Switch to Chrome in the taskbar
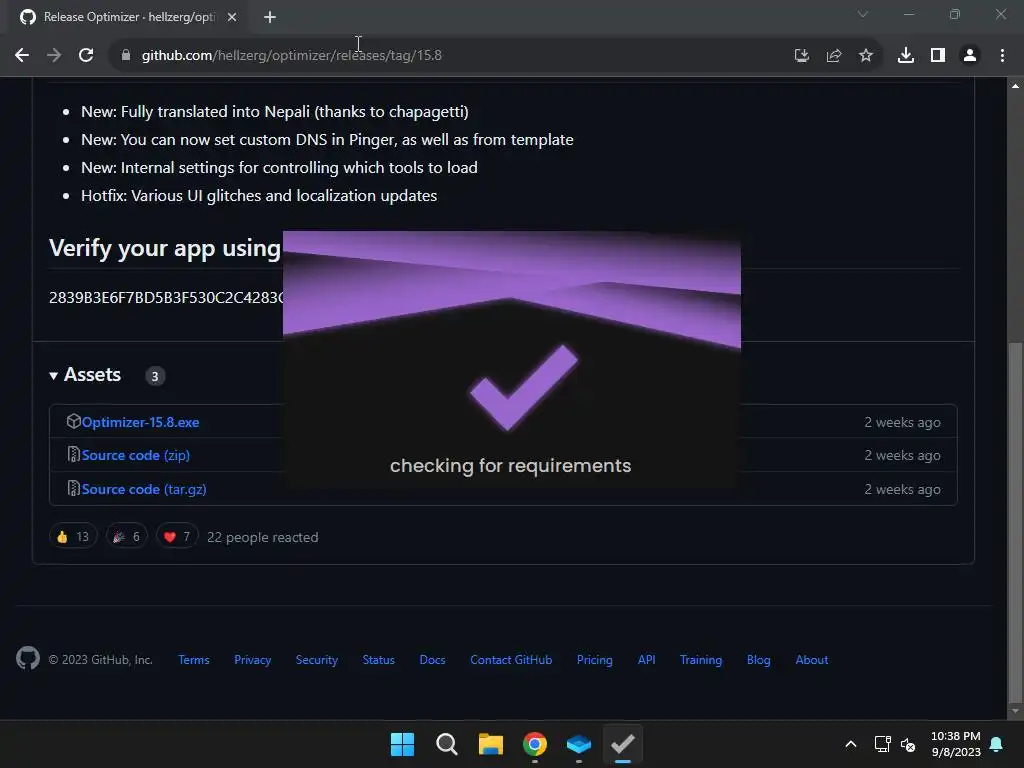 (535, 744)
